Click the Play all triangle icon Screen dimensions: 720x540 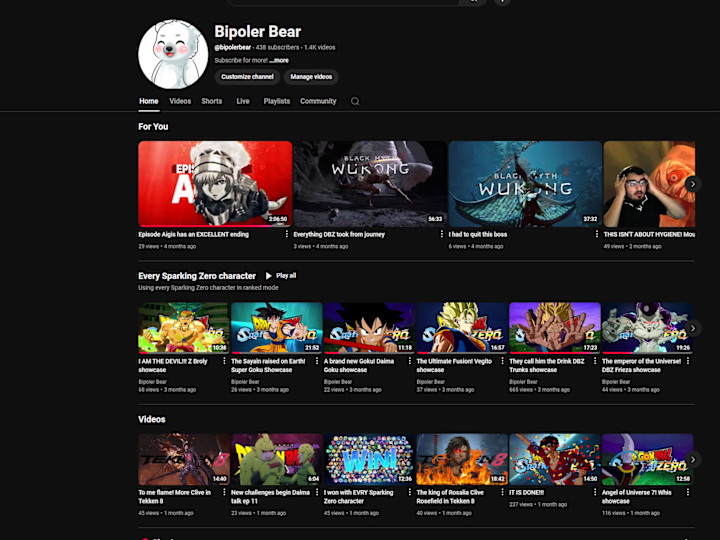pyautogui.click(x=269, y=276)
